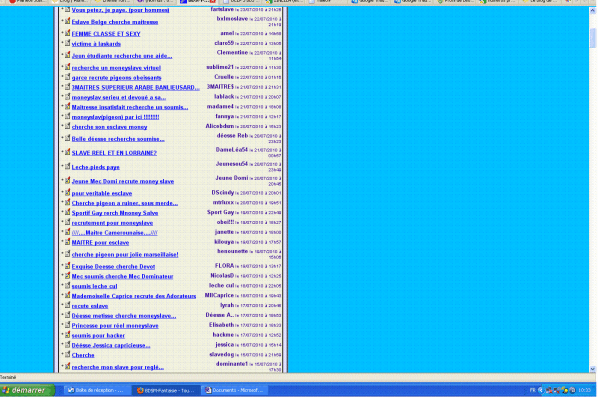The width and height of the screenshot is (598, 397).
Task: Click the topic icon beside 'garce recrute pigeons obeissants'
Action: (x=68, y=77)
